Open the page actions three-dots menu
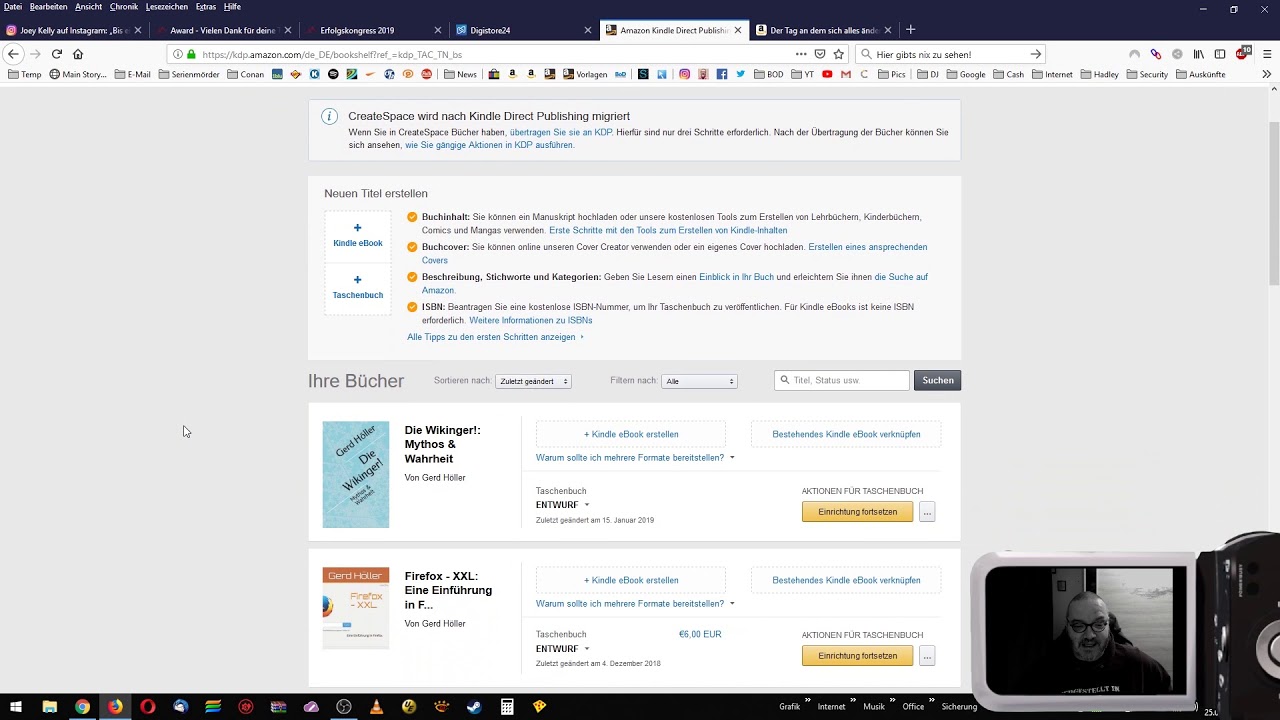 pos(801,54)
